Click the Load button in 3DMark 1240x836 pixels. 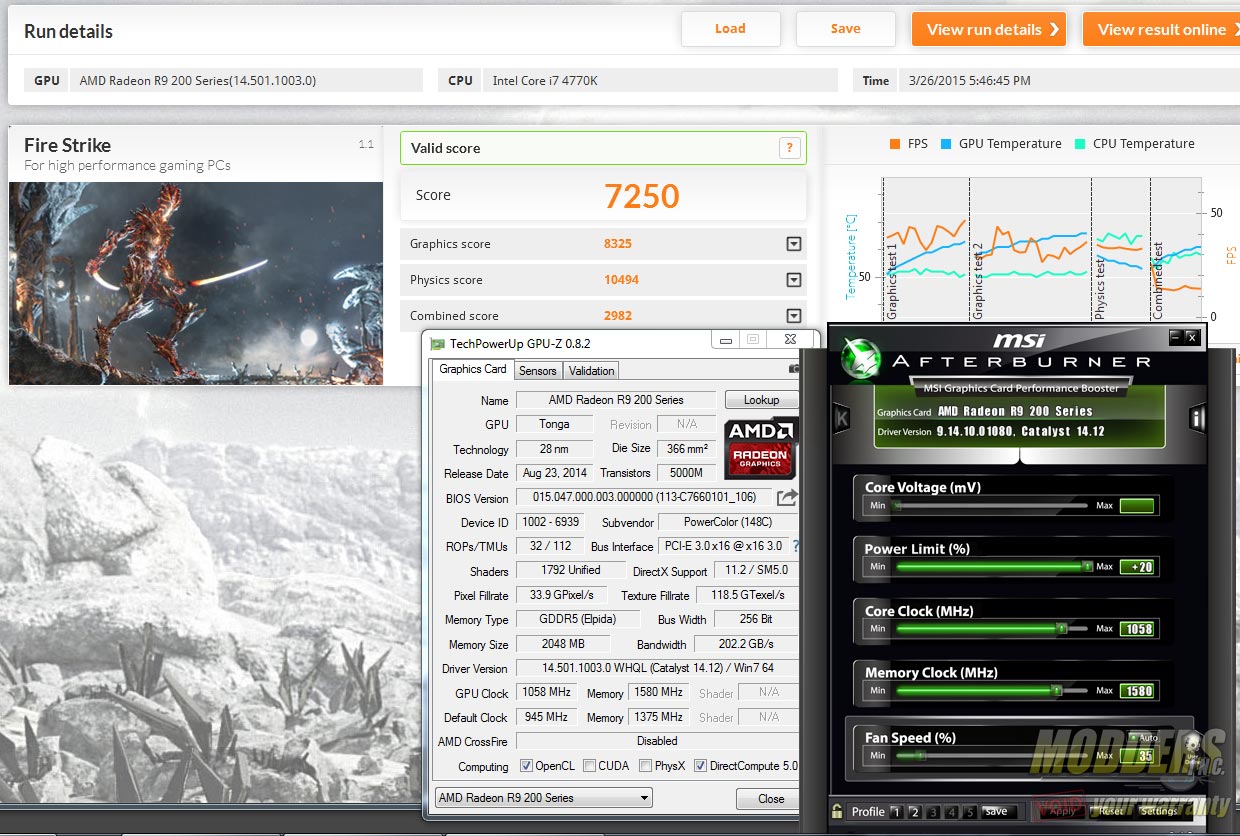click(730, 29)
